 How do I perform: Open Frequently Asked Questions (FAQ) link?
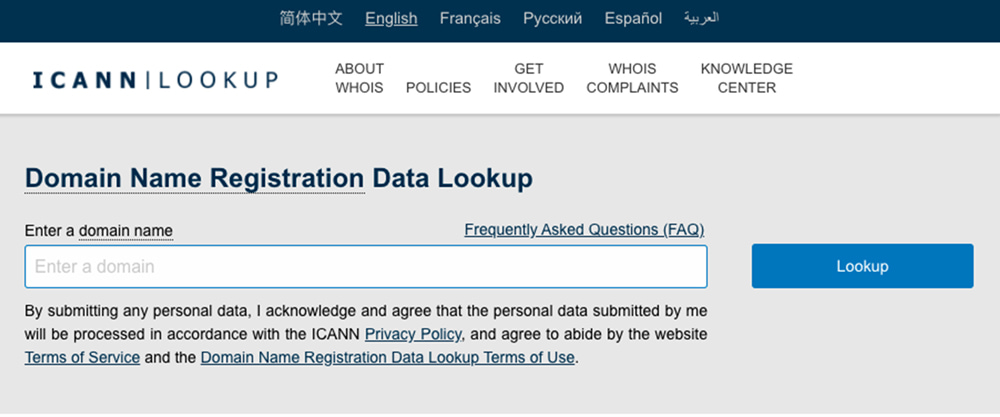tap(584, 230)
